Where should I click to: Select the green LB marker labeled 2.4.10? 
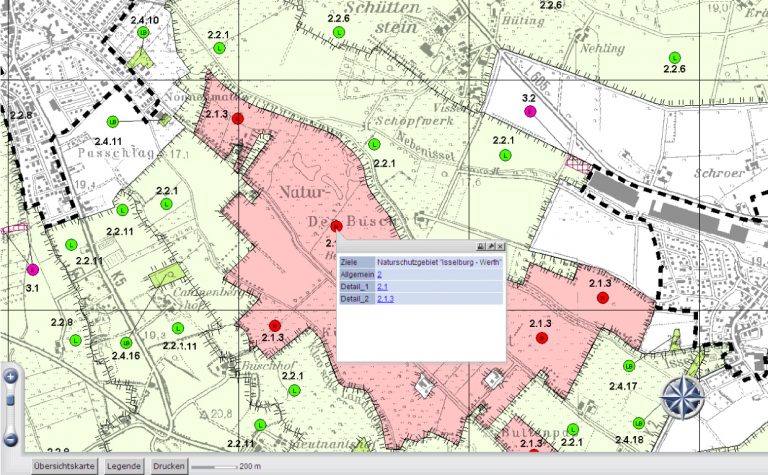143,33
